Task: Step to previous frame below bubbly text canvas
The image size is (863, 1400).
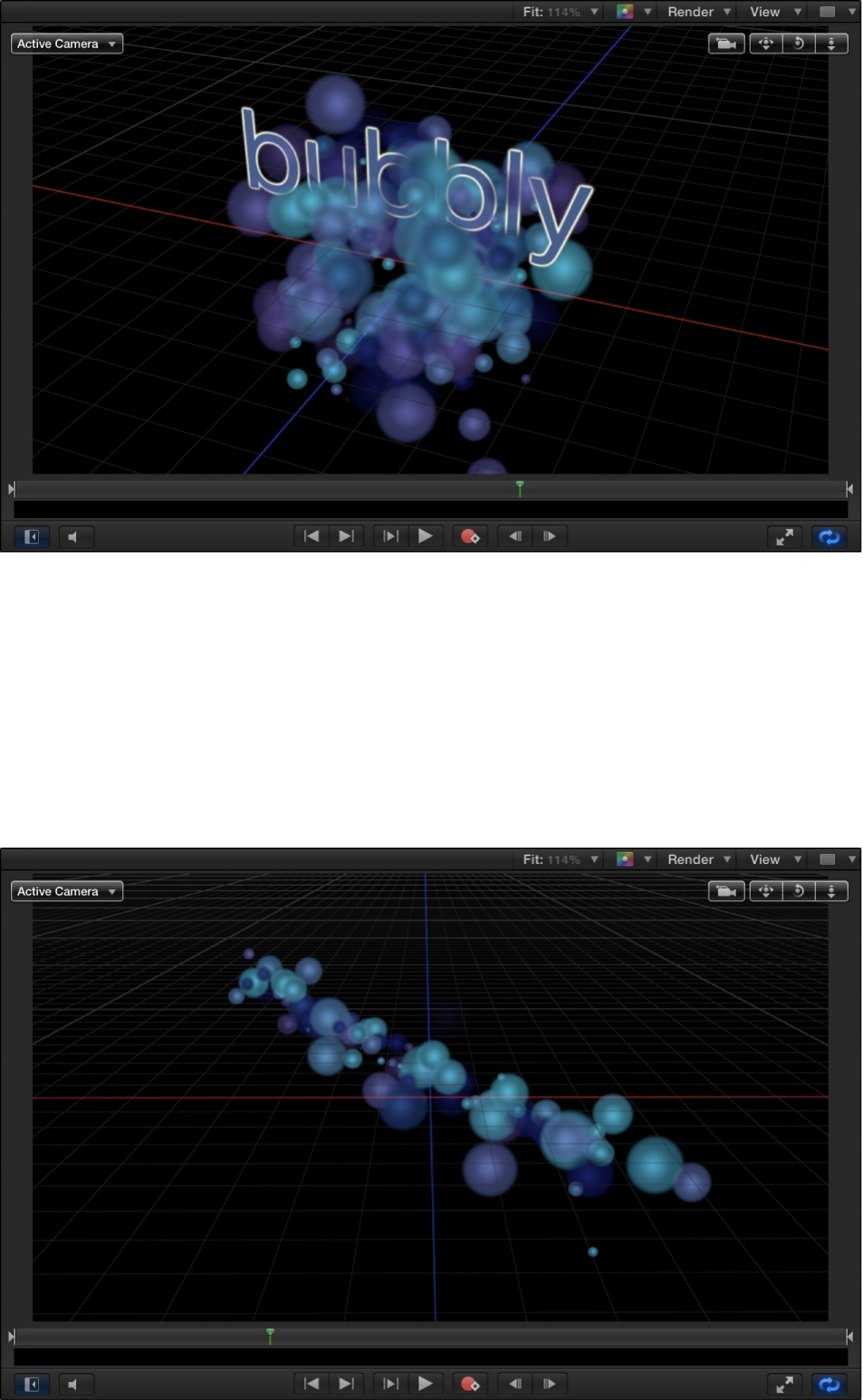Action: click(515, 536)
